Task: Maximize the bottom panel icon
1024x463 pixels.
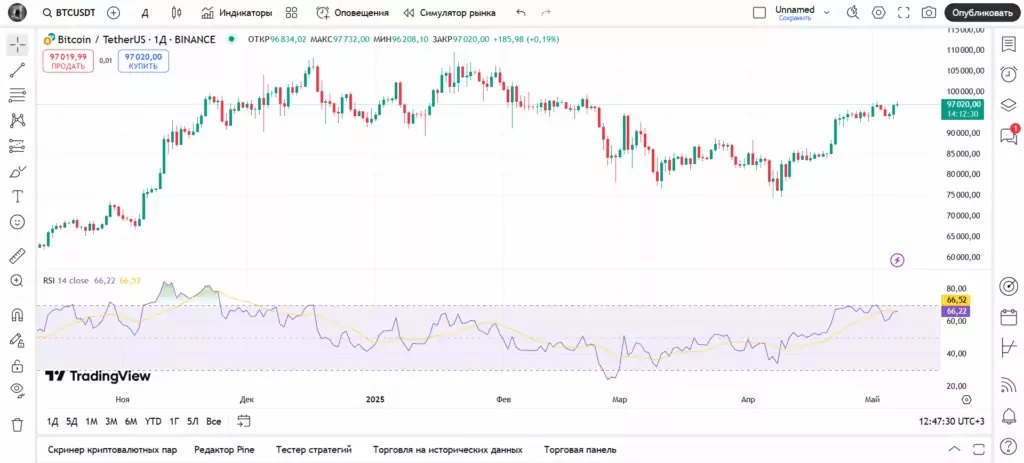Action: coord(978,449)
